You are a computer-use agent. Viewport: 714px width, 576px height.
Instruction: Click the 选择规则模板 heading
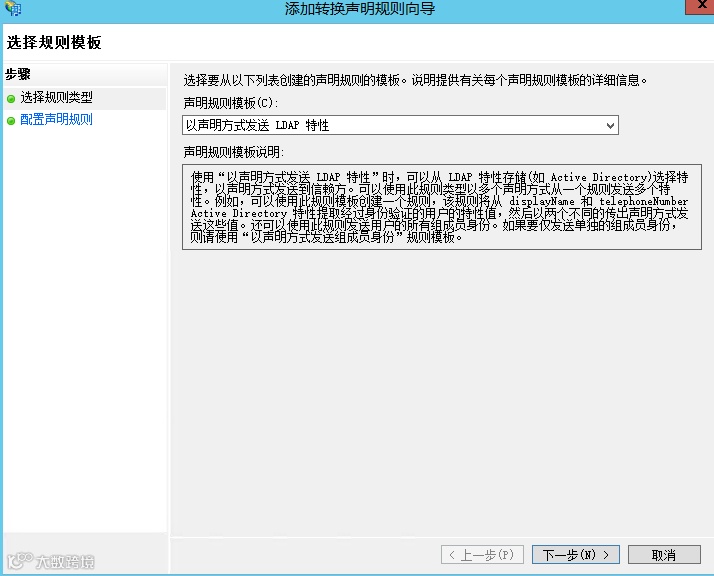(54, 42)
